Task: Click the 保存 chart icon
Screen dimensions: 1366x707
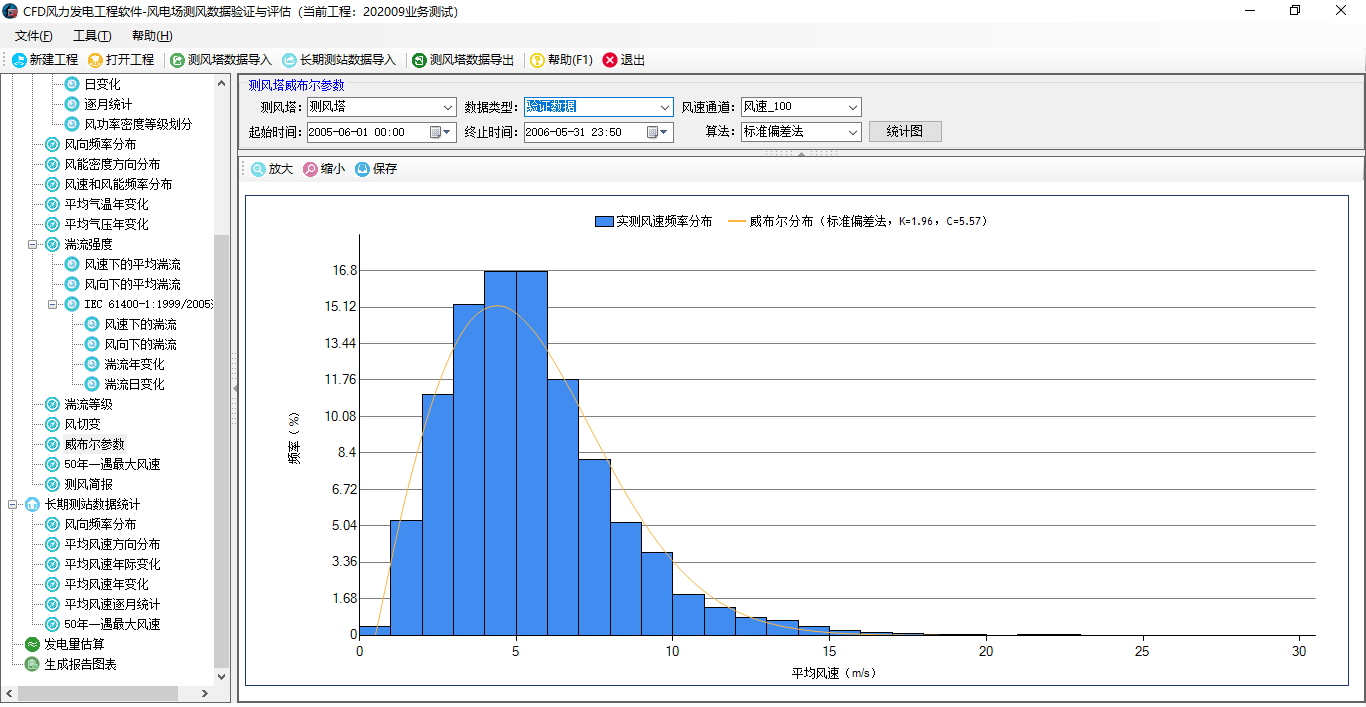Action: click(363, 169)
